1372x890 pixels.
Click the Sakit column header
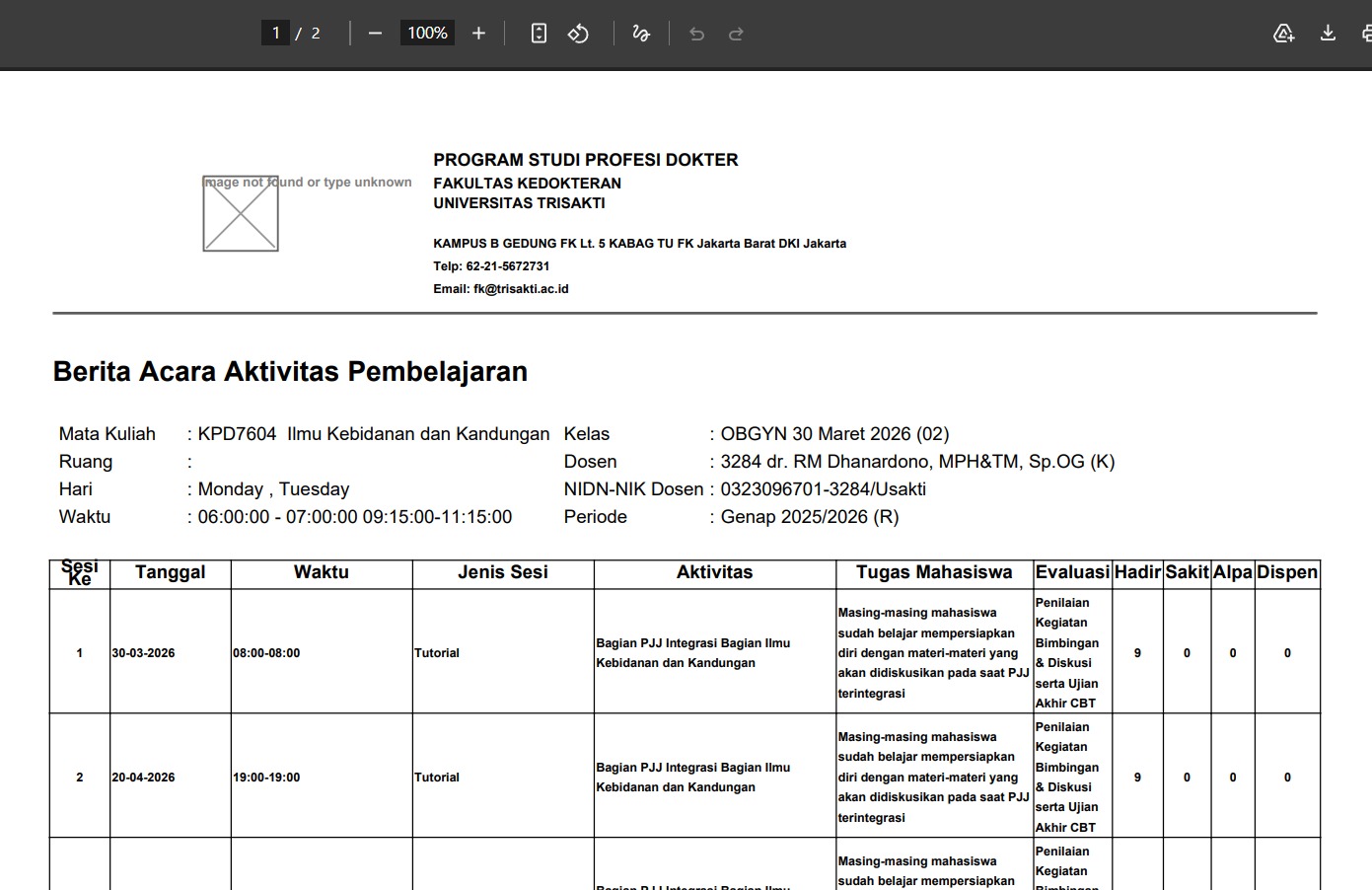coord(1187,572)
